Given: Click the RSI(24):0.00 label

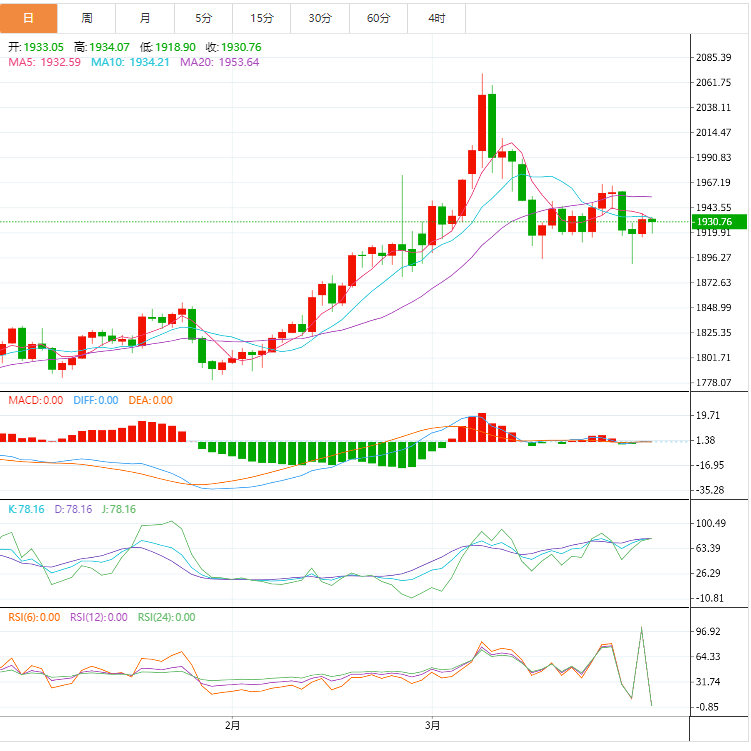Looking at the screenshot, I should [167, 617].
